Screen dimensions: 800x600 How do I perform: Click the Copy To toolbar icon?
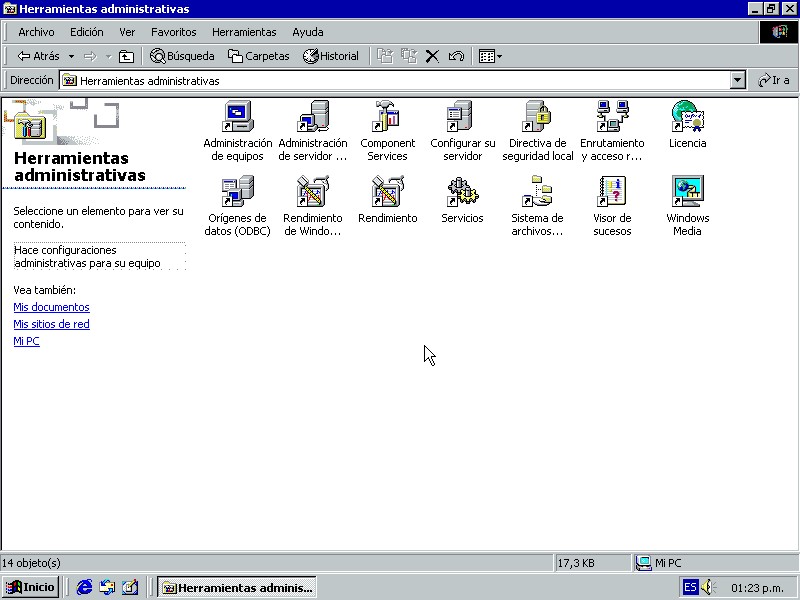pyautogui.click(x=409, y=56)
